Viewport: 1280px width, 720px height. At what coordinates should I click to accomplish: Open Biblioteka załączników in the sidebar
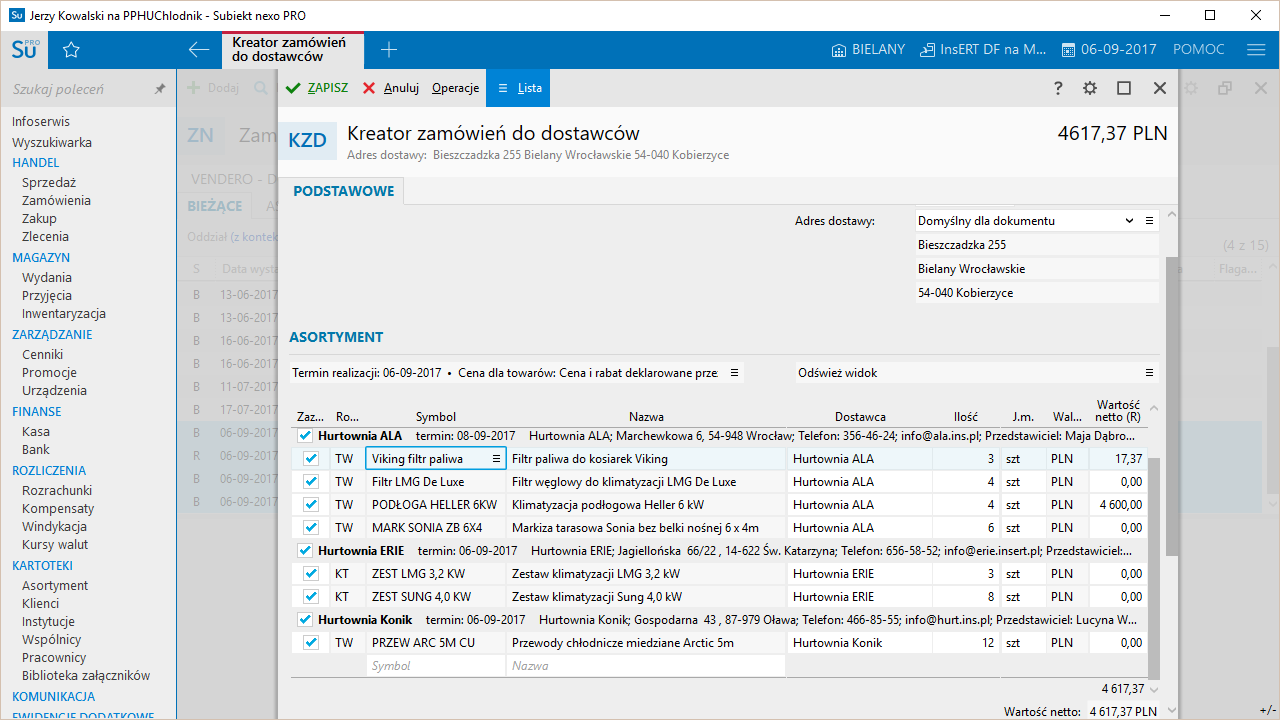(x=86, y=675)
